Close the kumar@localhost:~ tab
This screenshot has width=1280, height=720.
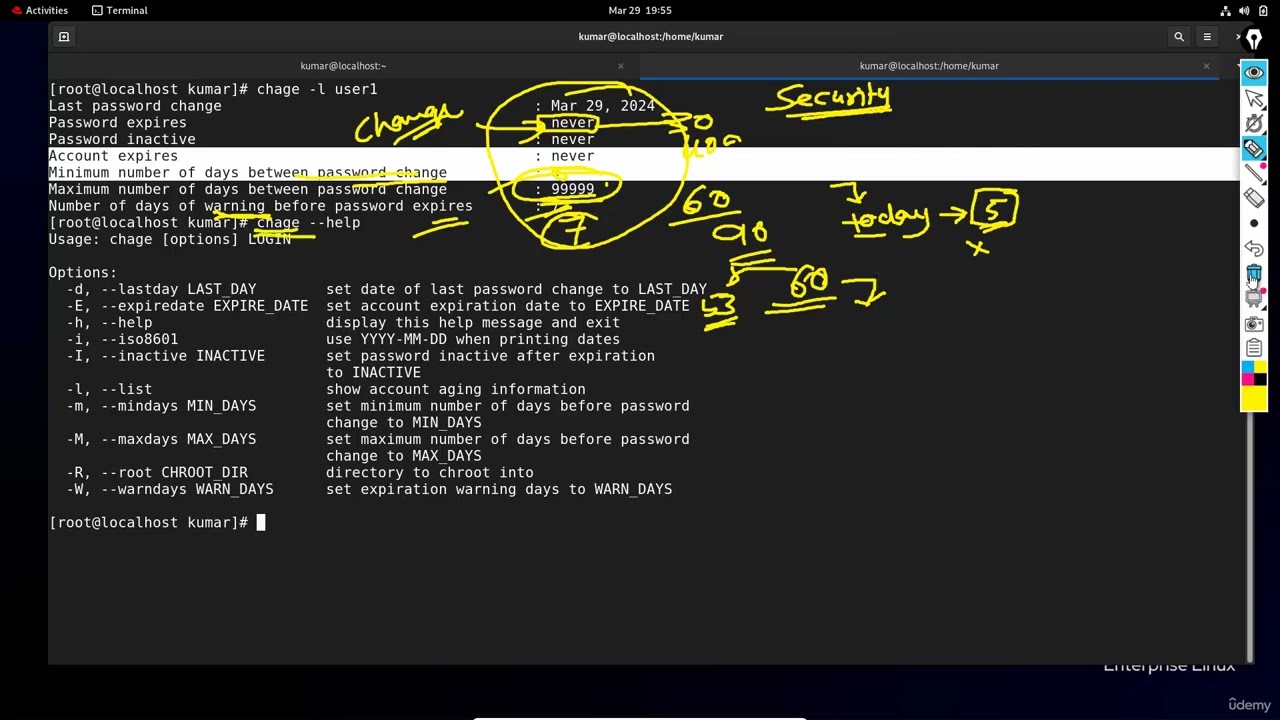(x=620, y=66)
